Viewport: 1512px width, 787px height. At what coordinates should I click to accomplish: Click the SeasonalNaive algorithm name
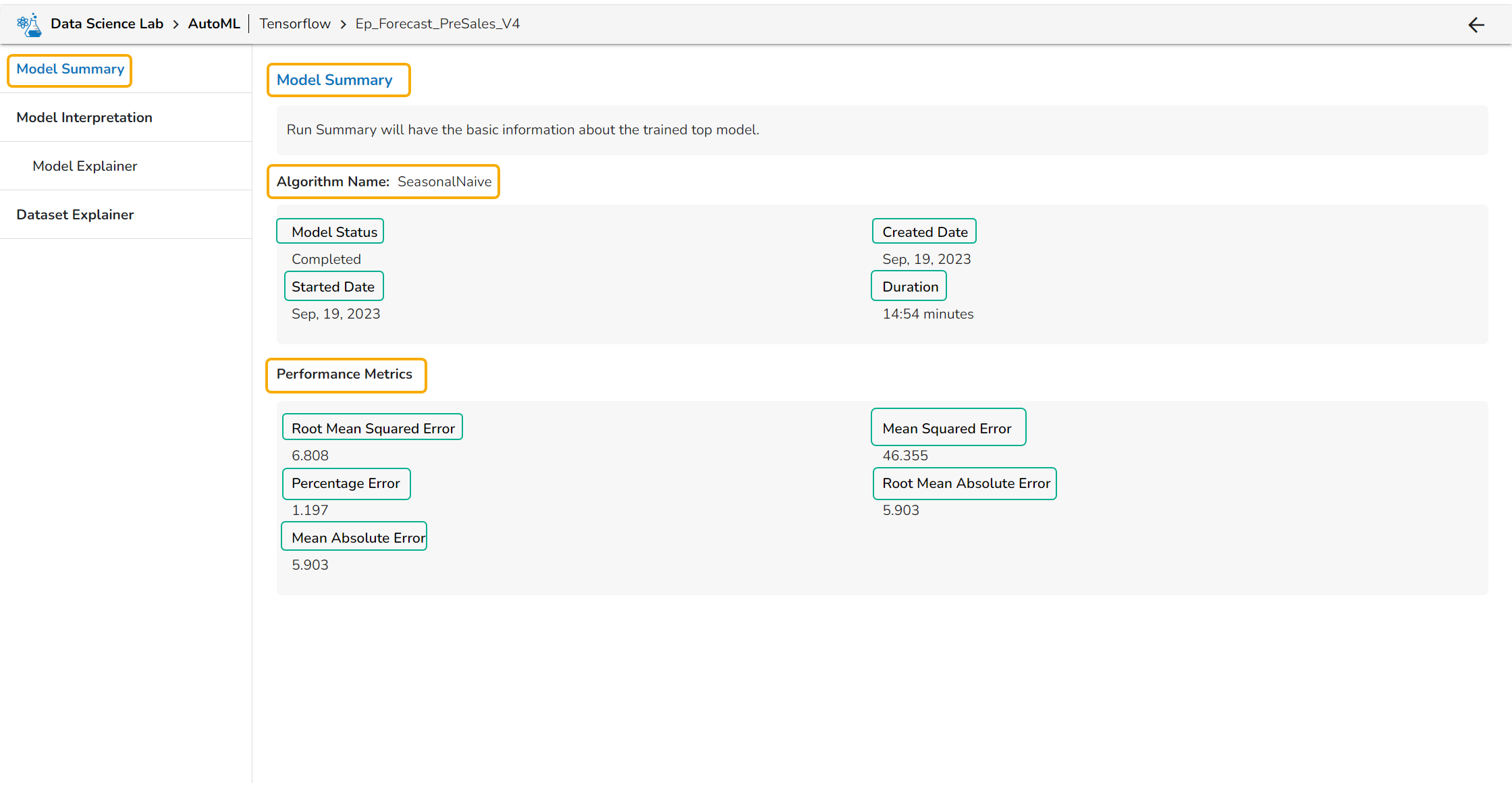444,182
